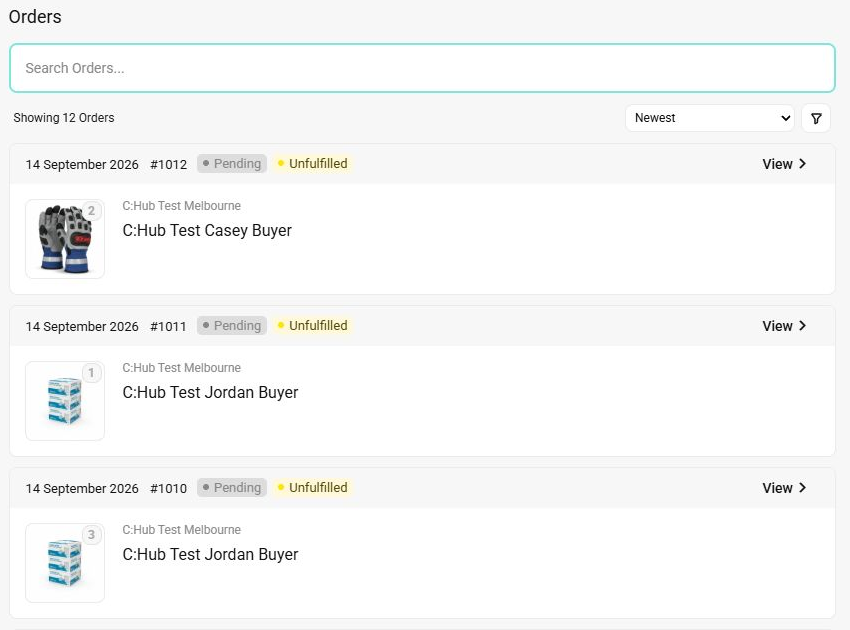Screen dimensions: 850x630
Task: Click the #1012 order number
Action: (x=169, y=164)
